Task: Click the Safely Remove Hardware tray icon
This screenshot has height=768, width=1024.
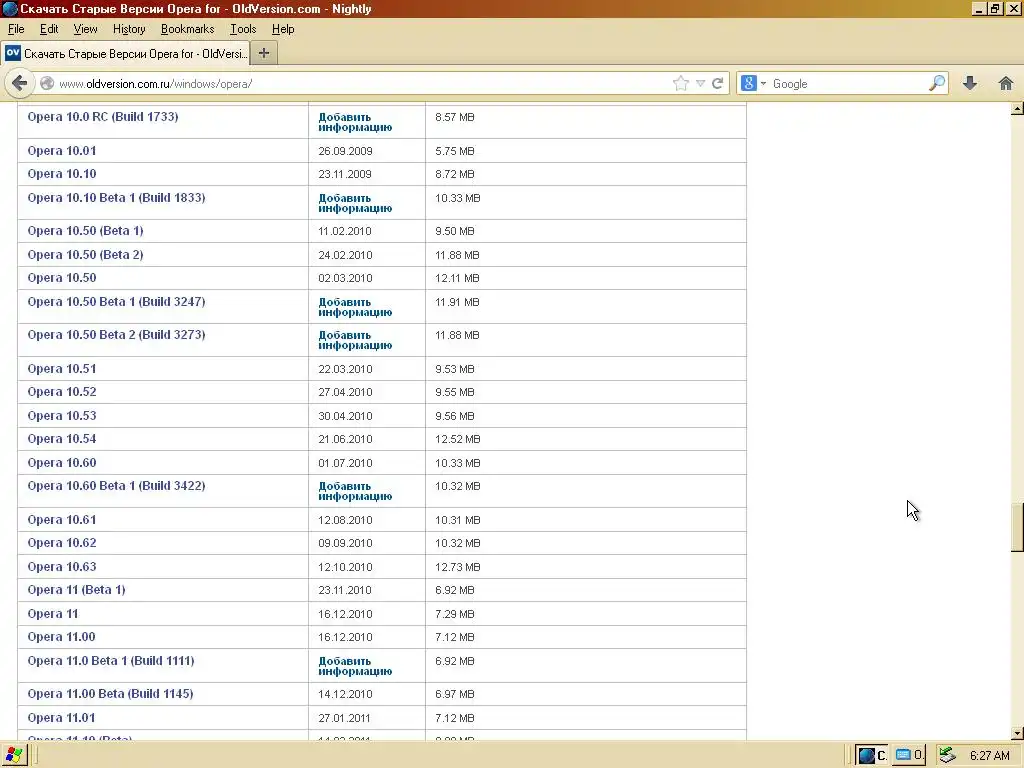Action: (948, 755)
